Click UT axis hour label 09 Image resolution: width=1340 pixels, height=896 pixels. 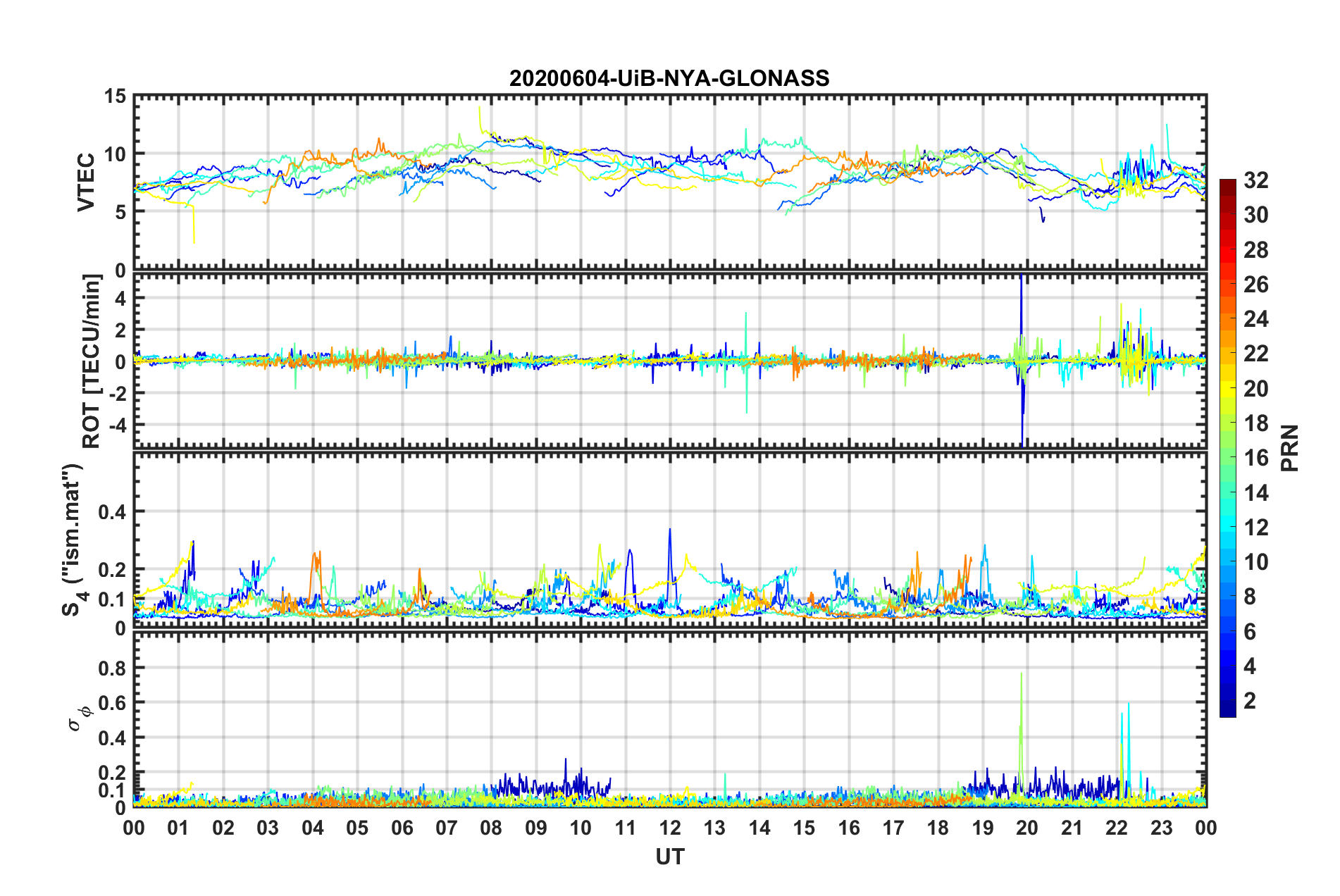536,828
